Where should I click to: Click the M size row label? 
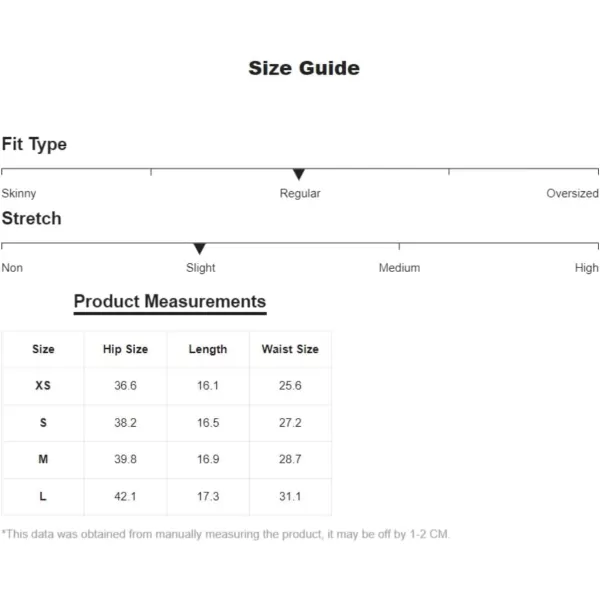click(x=43, y=459)
